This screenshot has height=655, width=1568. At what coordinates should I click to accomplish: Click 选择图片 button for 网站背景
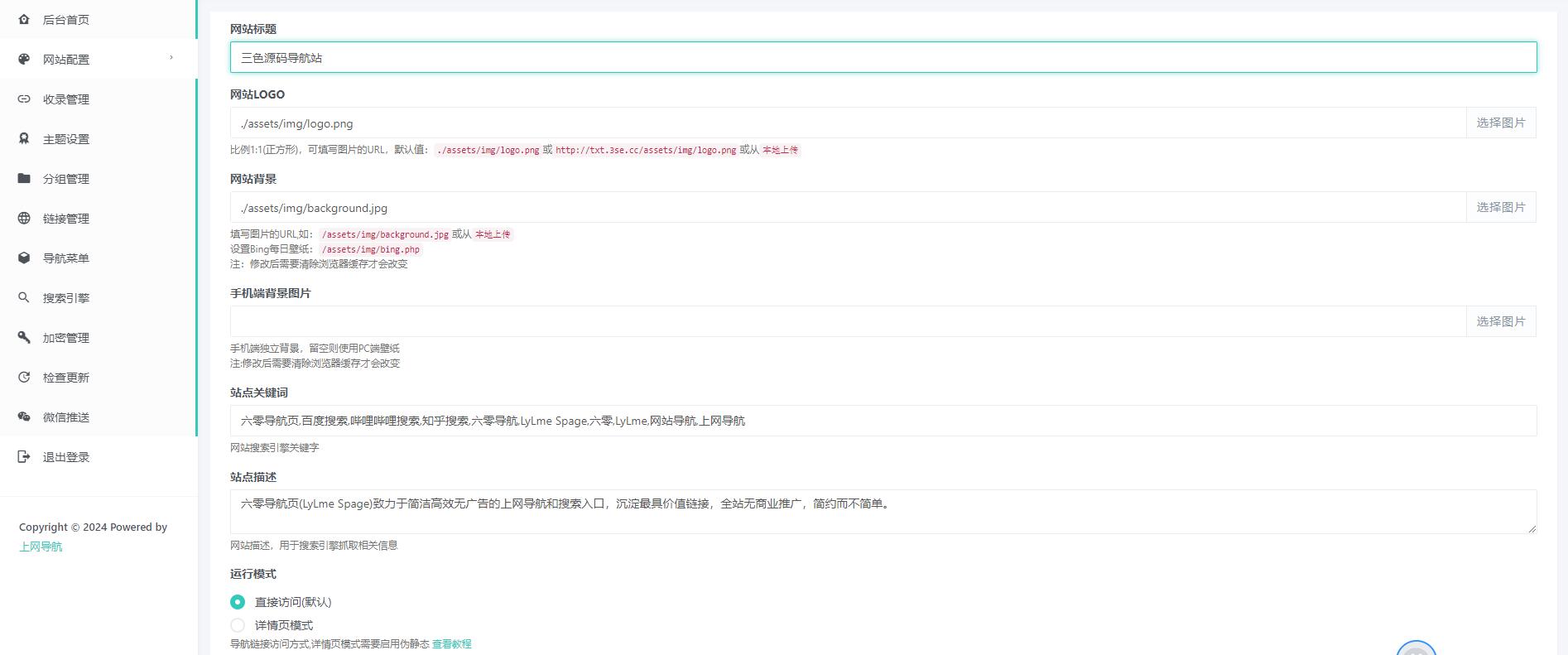point(1500,207)
